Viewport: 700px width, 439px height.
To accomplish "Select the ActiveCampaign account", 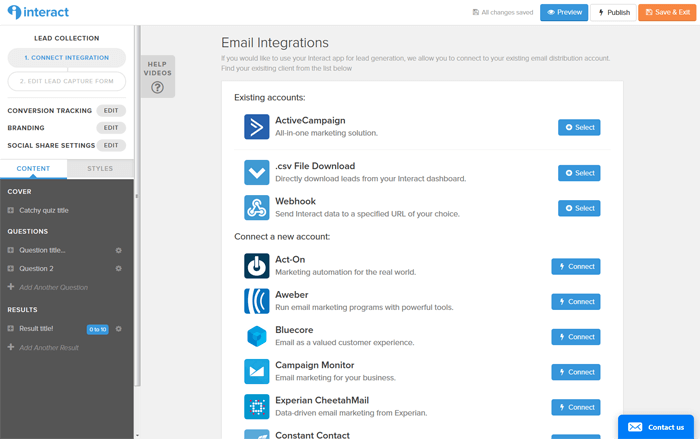I will (579, 127).
